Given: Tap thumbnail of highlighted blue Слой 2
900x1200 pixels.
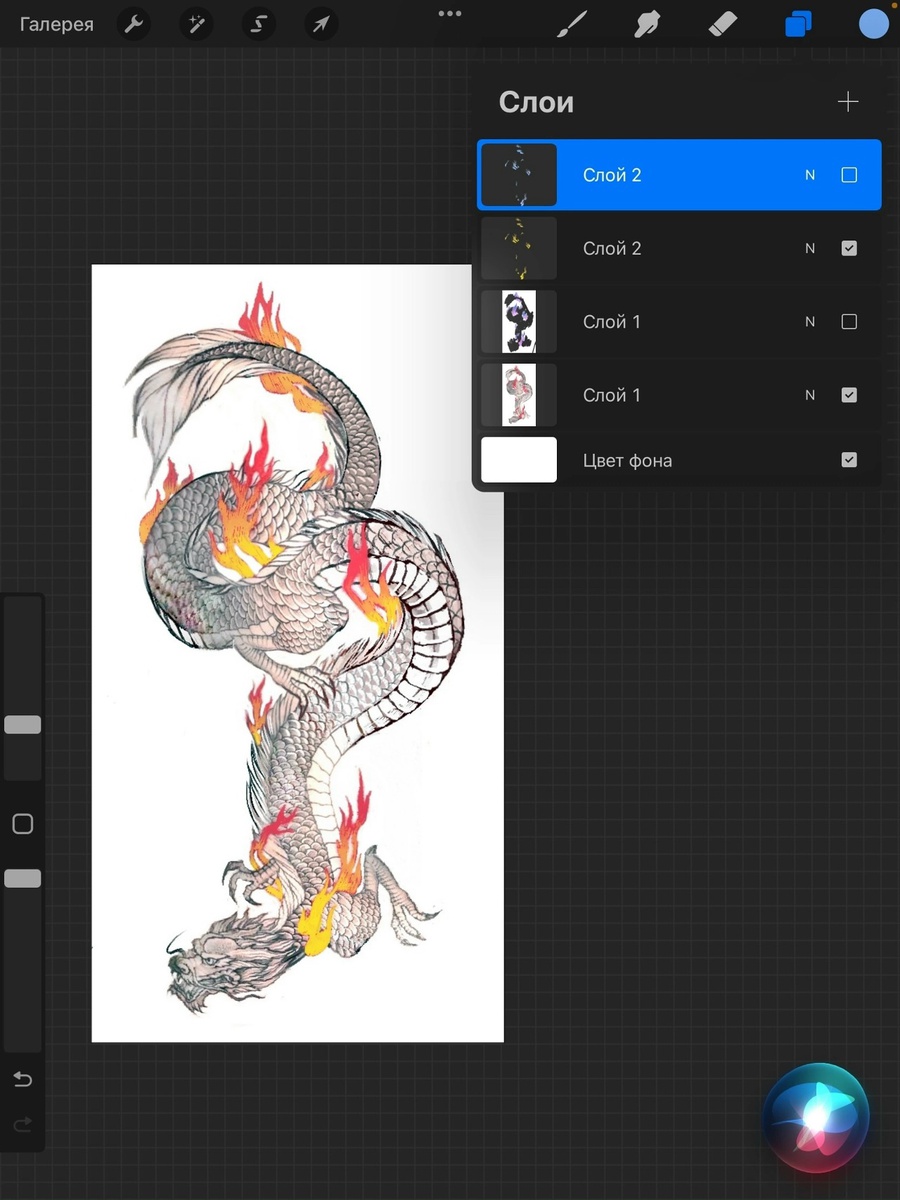Looking at the screenshot, I should click(519, 175).
